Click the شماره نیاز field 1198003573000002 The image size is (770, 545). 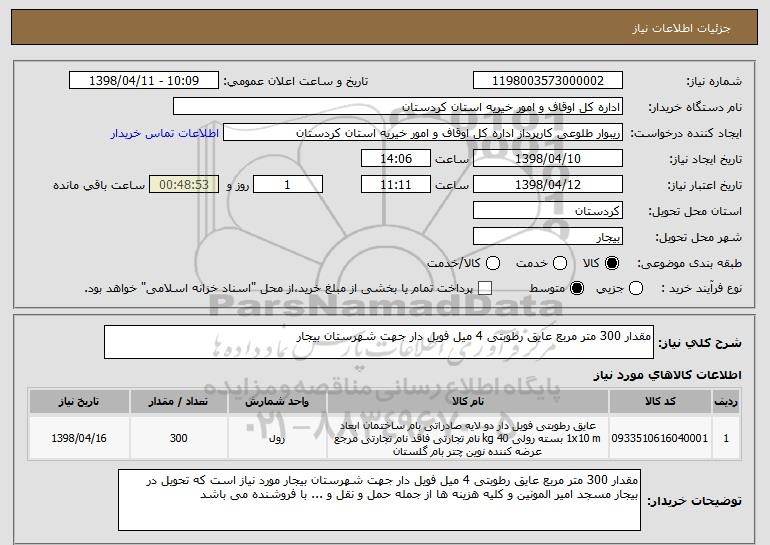click(x=548, y=81)
